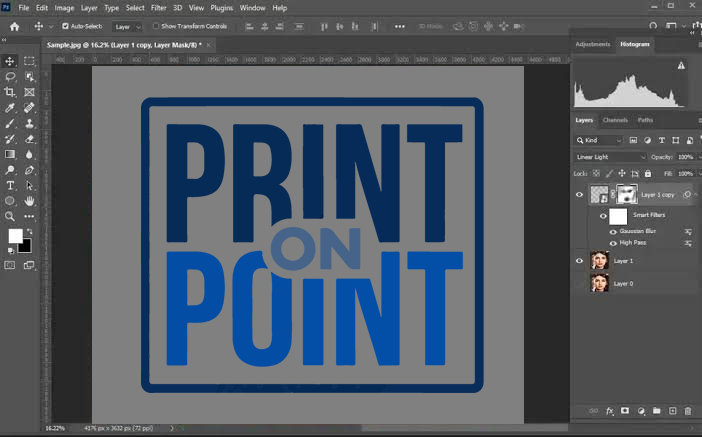Hide the Gaussian Blur smart filter
The image size is (702, 437).
(x=613, y=232)
